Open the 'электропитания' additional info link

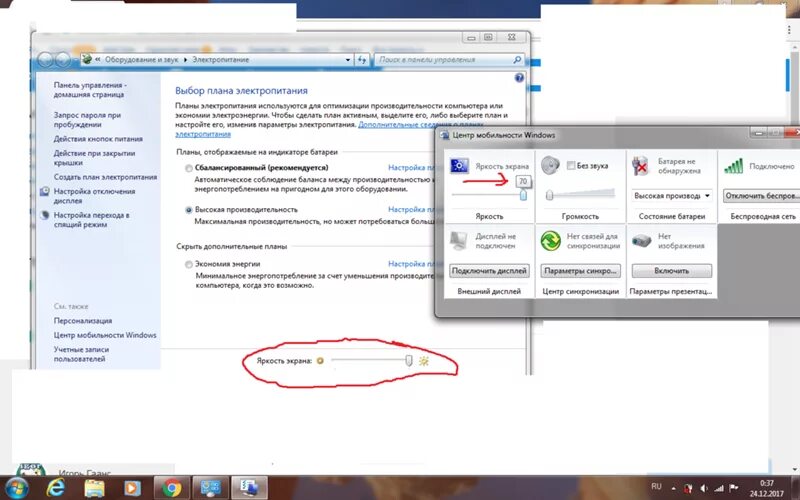203,134
